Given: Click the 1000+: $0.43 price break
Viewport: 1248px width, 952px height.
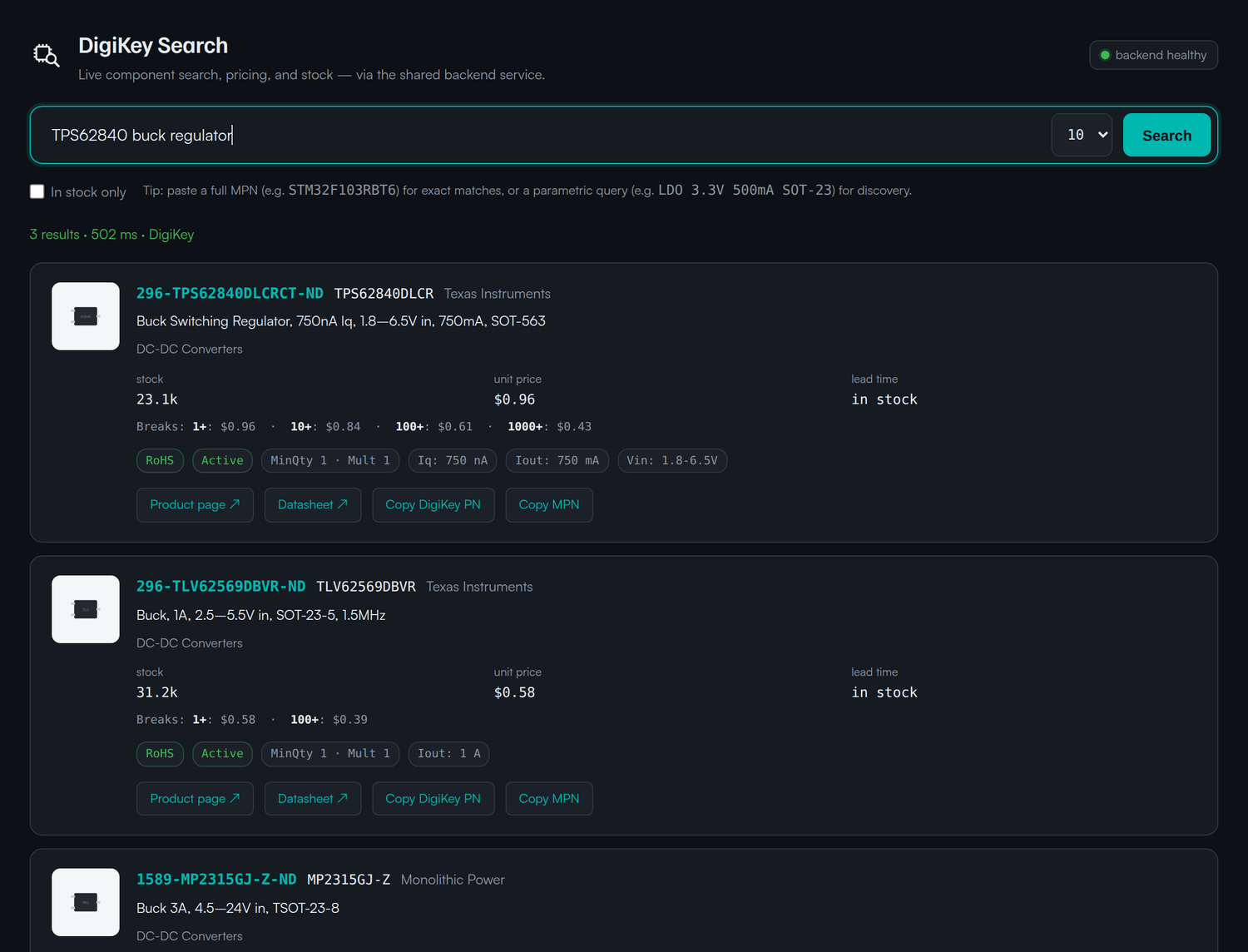Looking at the screenshot, I should pyautogui.click(x=550, y=427).
